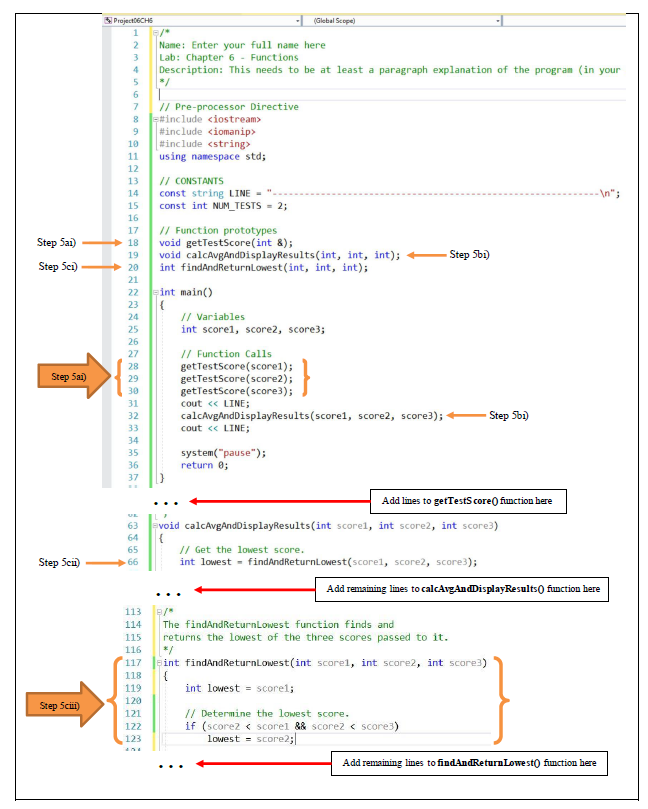This screenshot has height=809, width=648.
Task: Click the 'int score1, score2, score3;' line
Action: coord(253,330)
